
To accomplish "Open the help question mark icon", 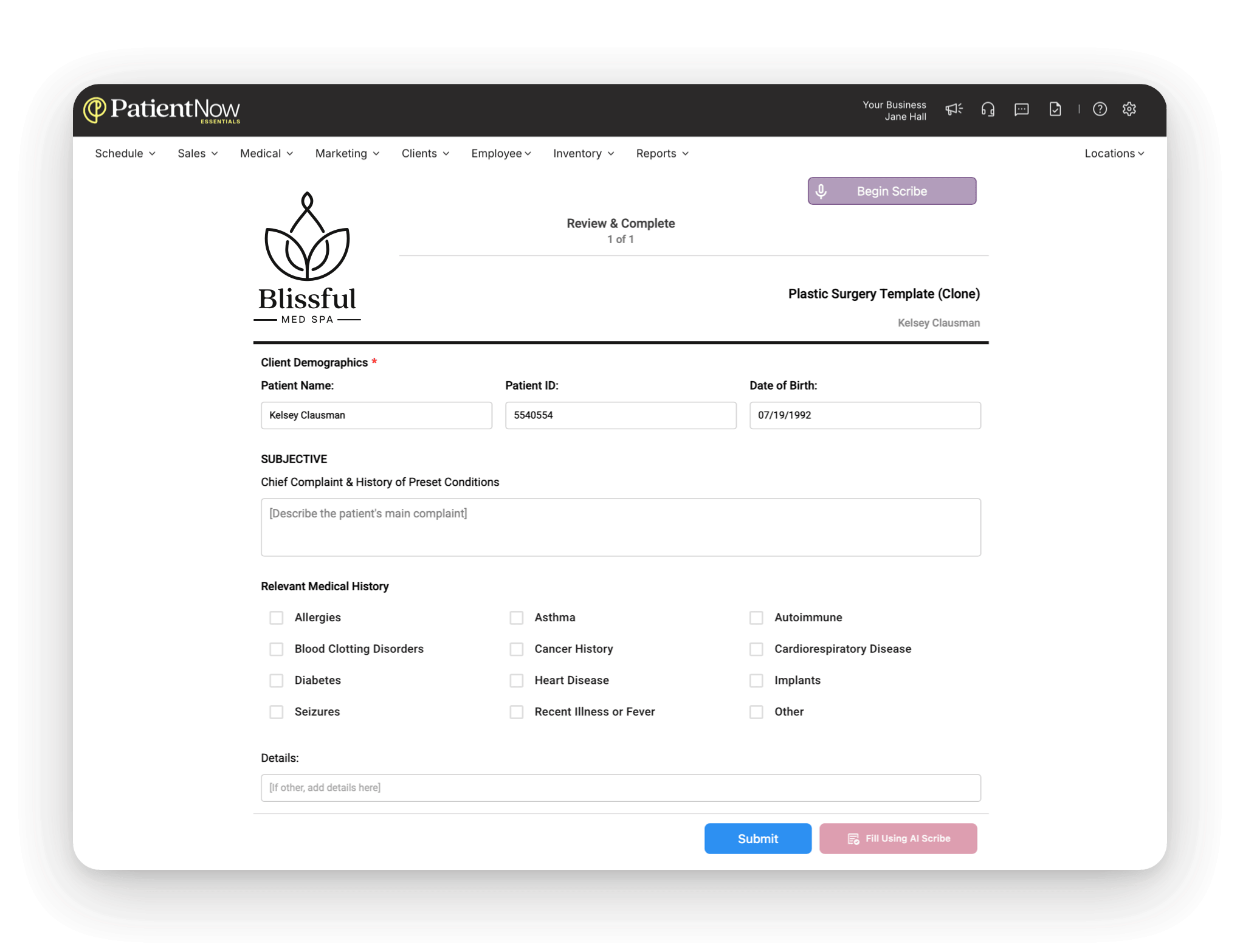I will click(x=1100, y=109).
